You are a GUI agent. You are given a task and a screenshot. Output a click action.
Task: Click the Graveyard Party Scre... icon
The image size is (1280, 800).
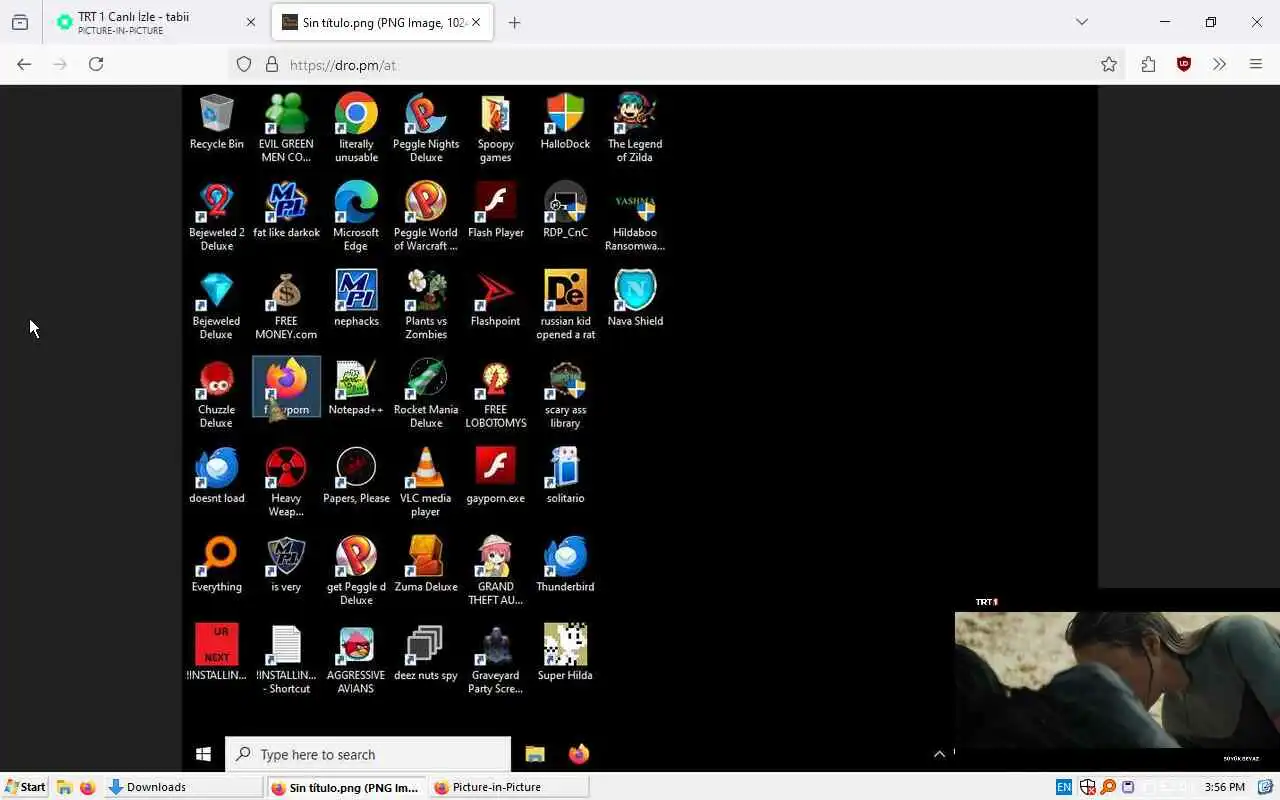pos(495,660)
